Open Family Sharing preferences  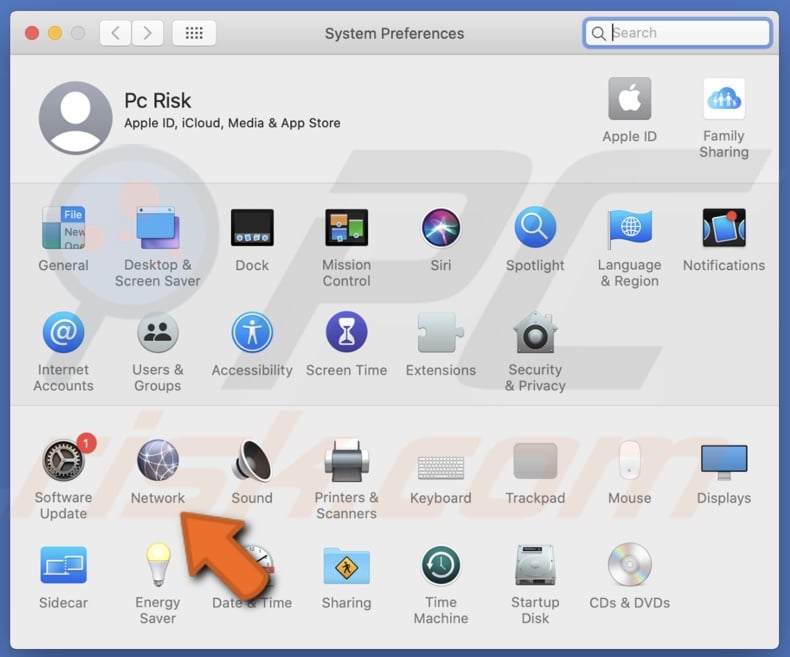click(x=724, y=100)
